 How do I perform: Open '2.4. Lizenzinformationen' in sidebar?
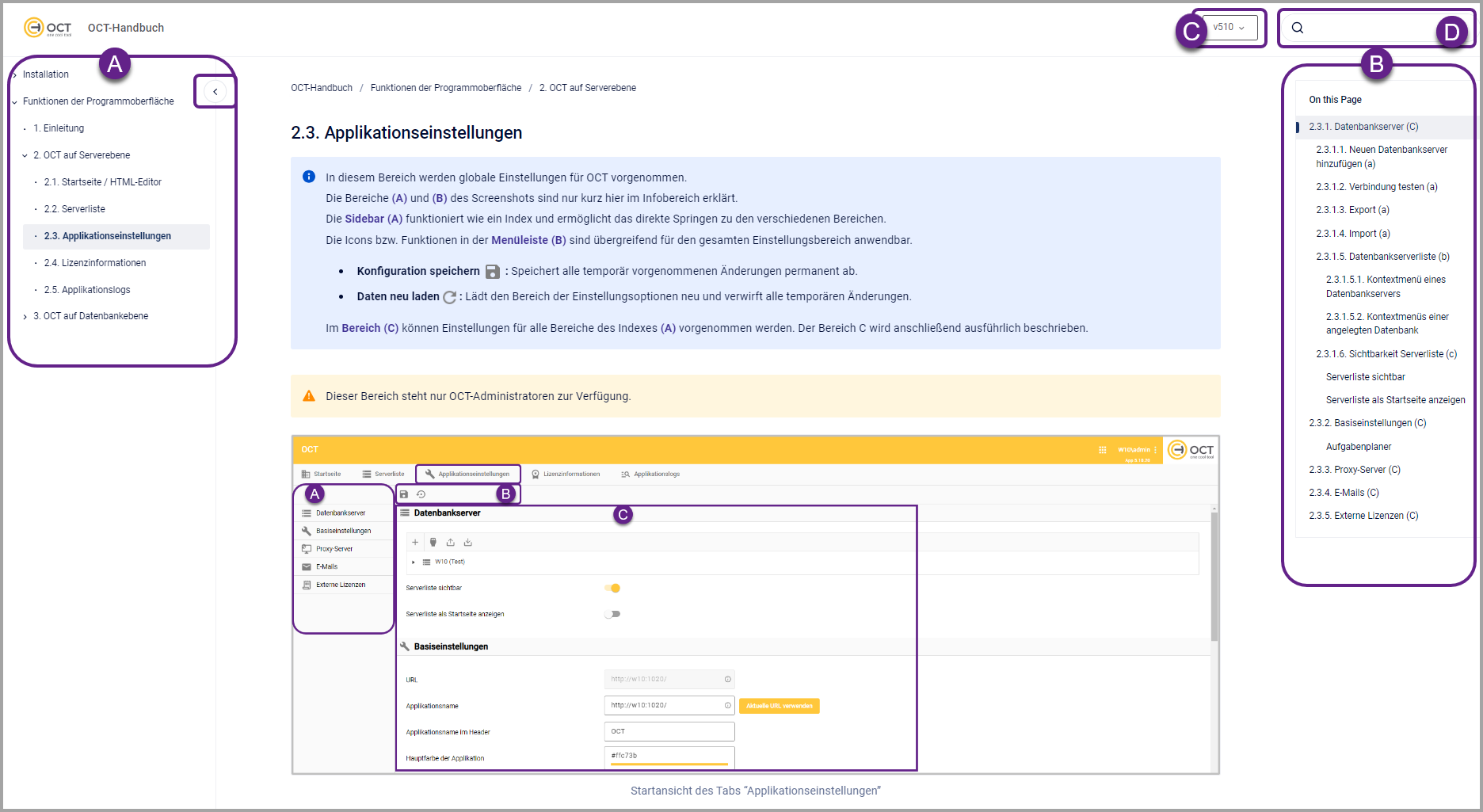[x=95, y=263]
